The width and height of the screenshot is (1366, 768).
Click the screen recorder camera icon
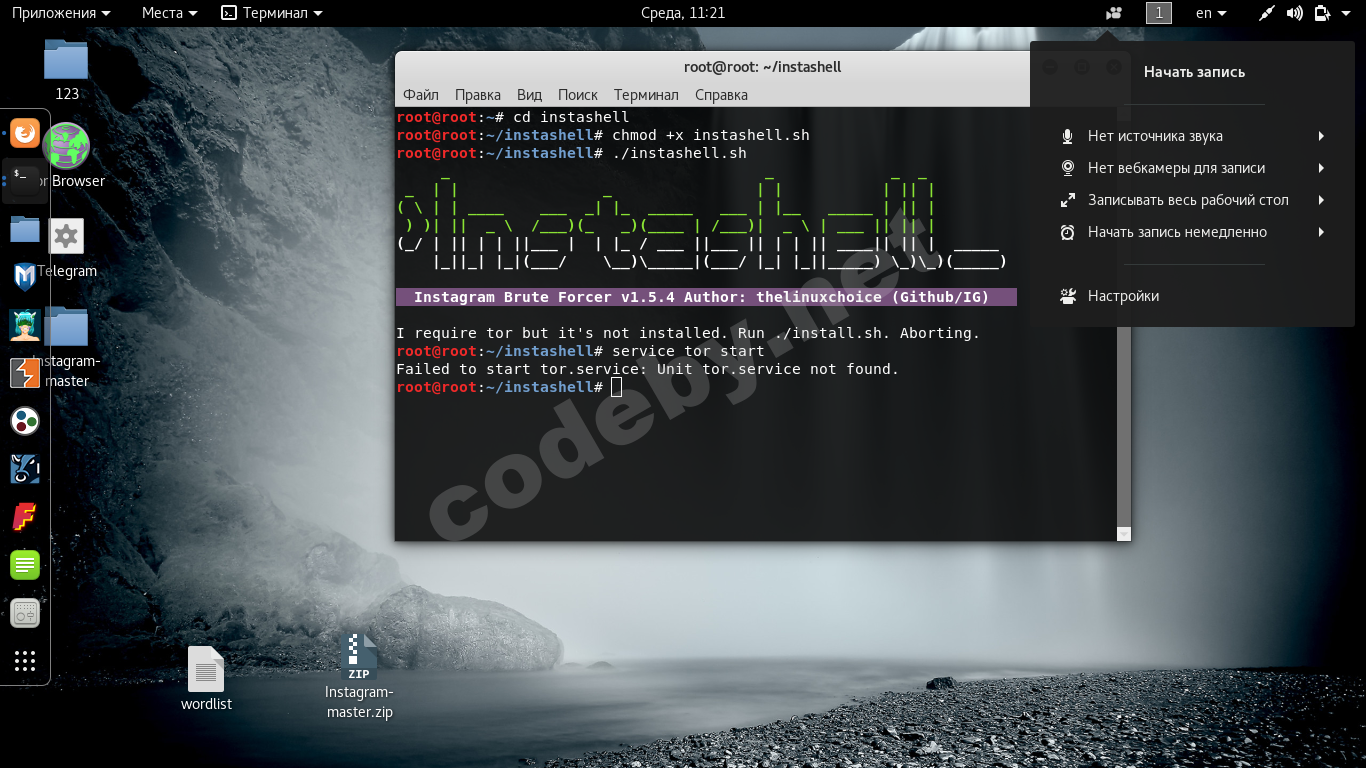(1114, 13)
